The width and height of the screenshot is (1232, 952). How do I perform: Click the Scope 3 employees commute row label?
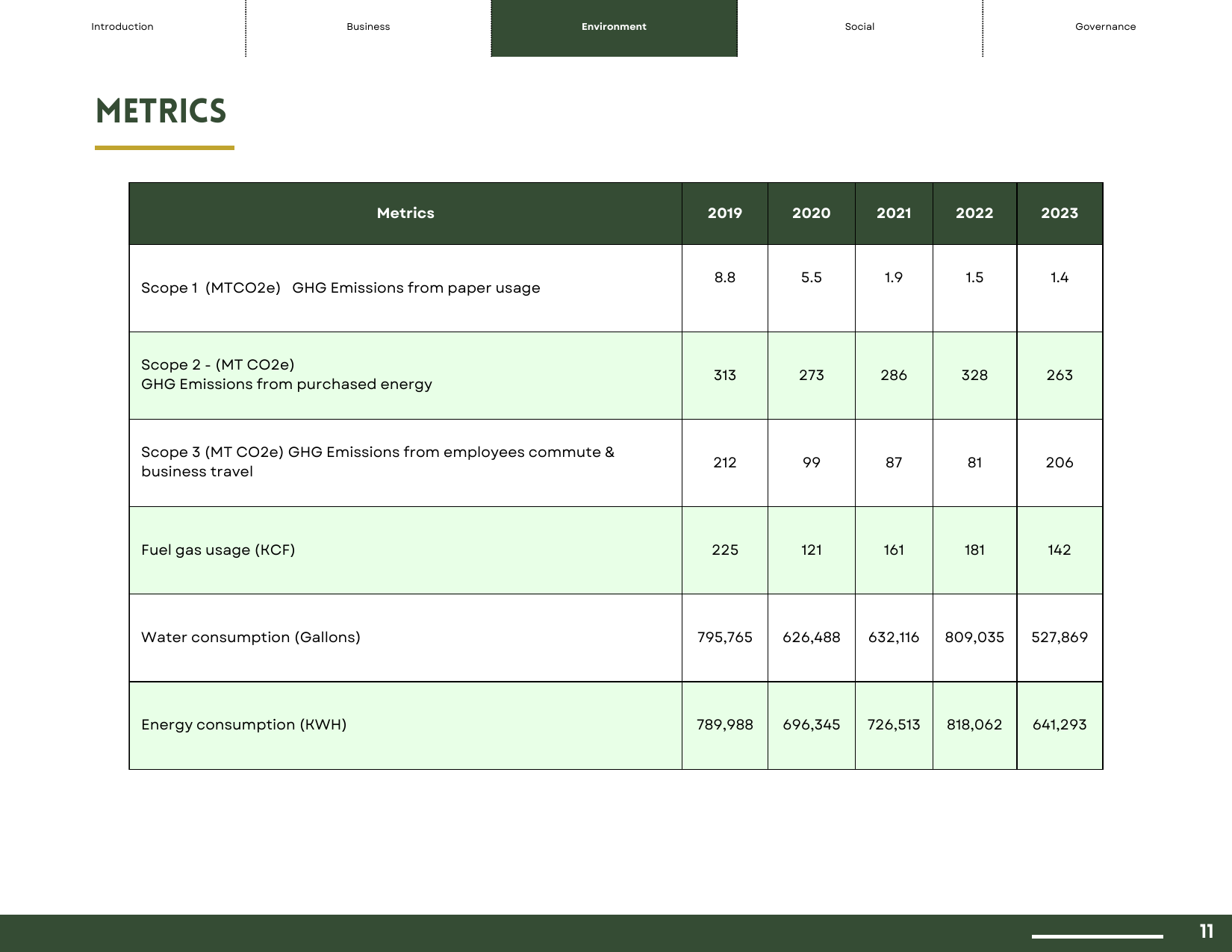(x=378, y=462)
